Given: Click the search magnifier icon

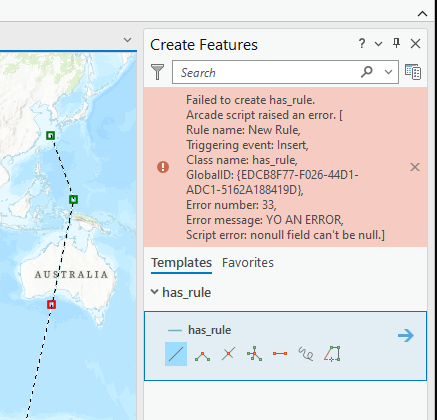Looking at the screenshot, I should [x=367, y=72].
